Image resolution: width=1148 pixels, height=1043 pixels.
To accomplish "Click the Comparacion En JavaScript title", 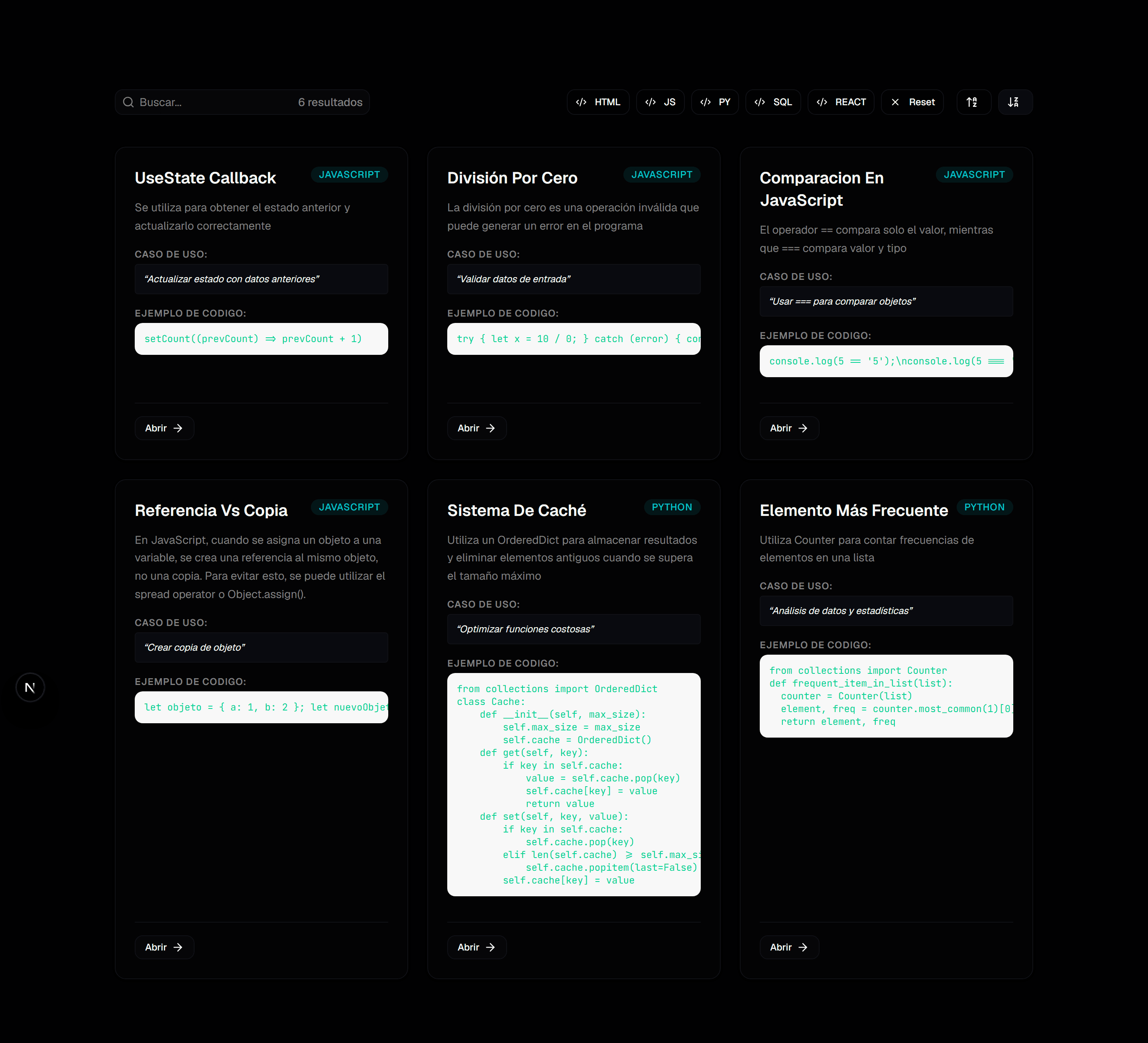I will (x=822, y=189).
